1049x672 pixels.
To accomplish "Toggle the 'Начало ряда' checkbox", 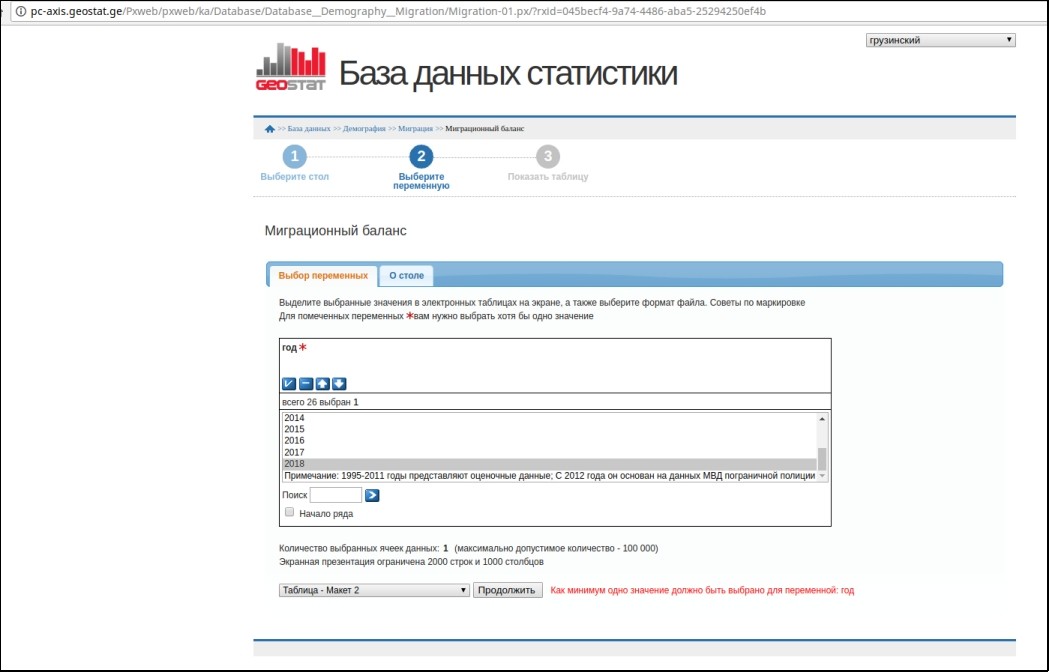I will coord(290,512).
